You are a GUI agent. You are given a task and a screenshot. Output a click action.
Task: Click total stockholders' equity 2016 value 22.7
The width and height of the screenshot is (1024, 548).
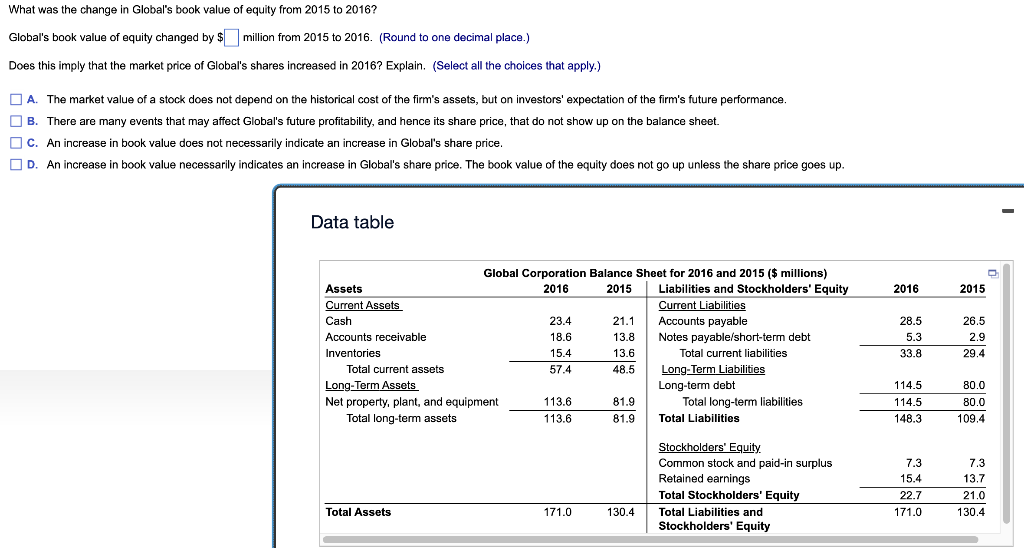coord(910,495)
